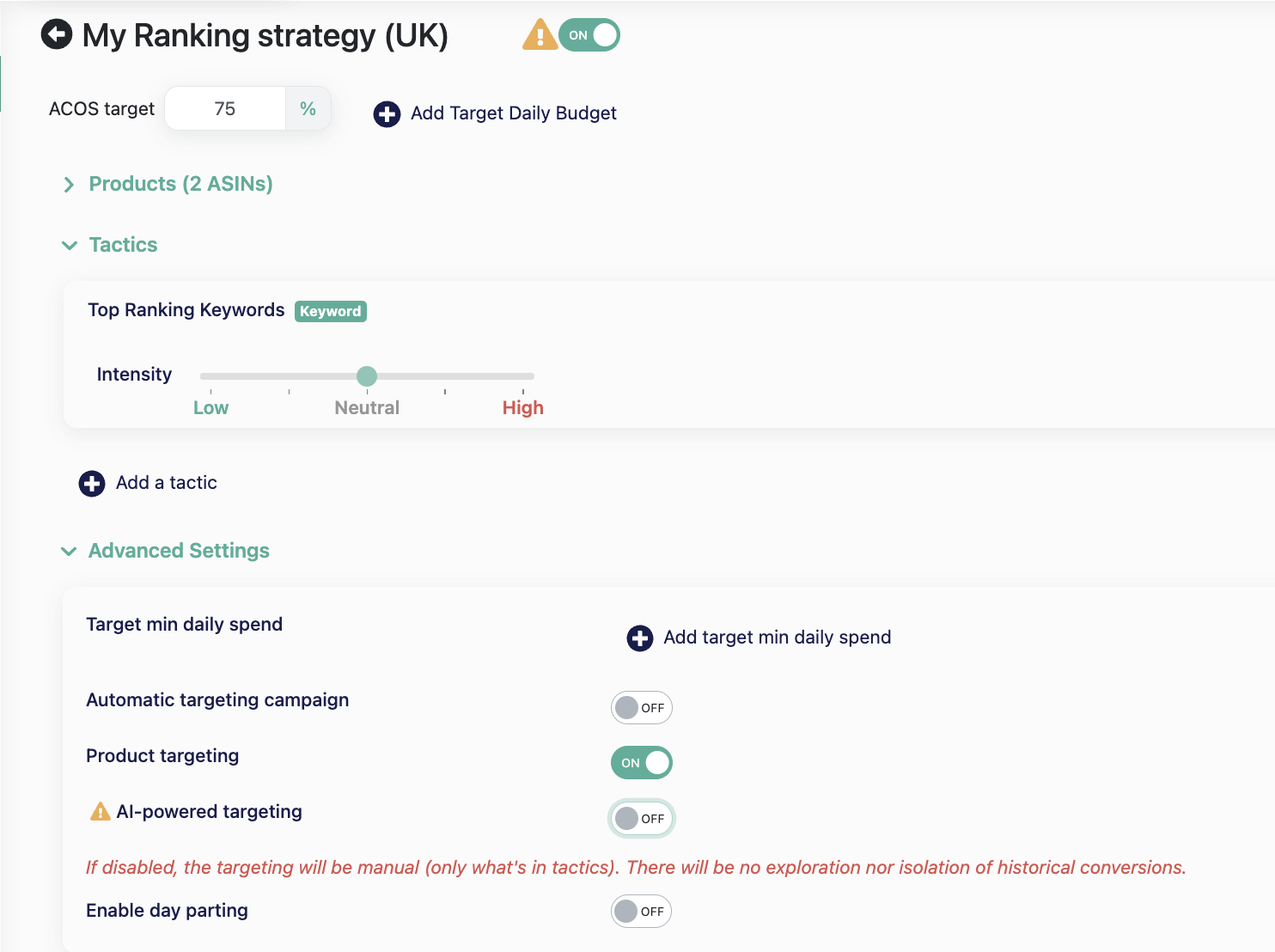Click Add Target Daily Budget label
This screenshot has height=952, width=1275.
(x=514, y=113)
